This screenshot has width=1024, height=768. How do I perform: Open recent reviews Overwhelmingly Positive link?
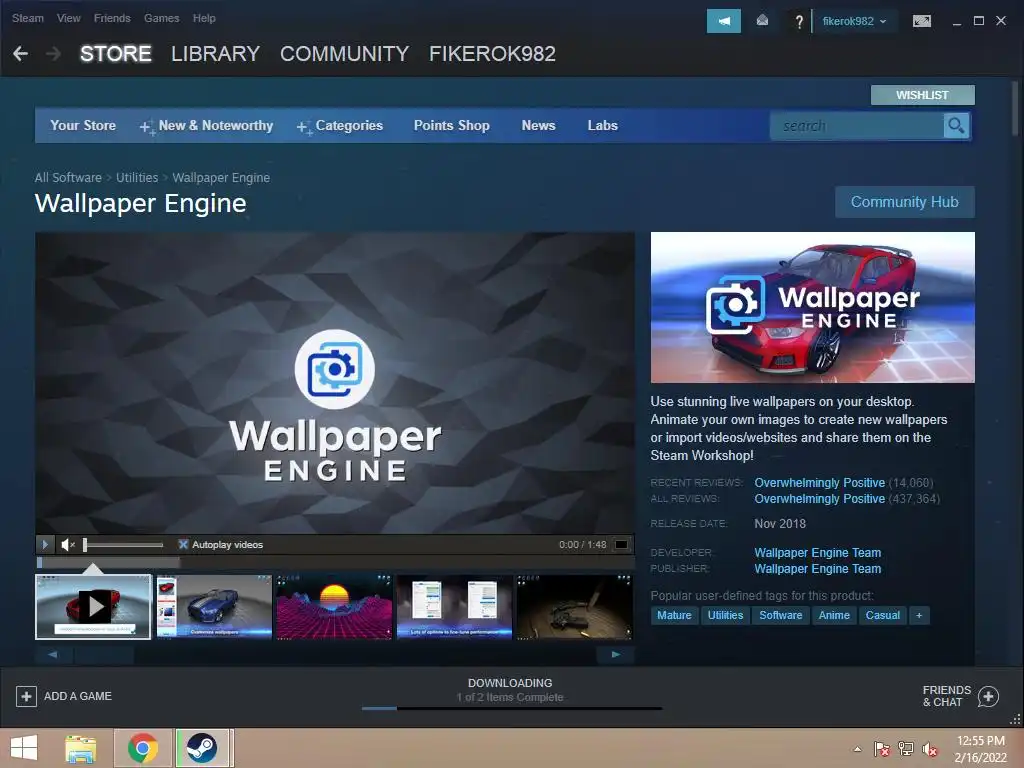(x=820, y=483)
